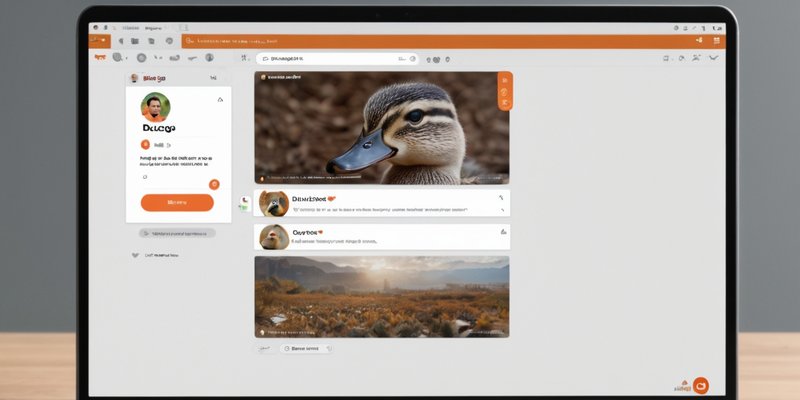Click the gray pill button below the profile card
This screenshot has height=400, width=800.
coord(177,233)
